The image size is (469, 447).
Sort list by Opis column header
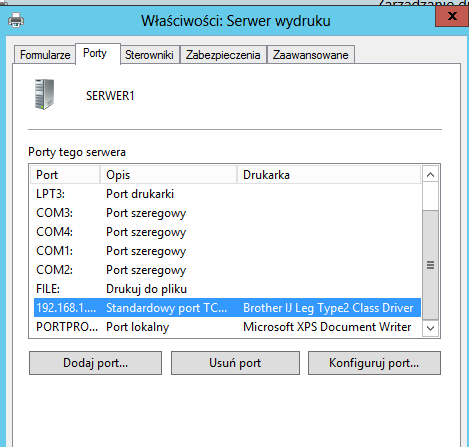pyautogui.click(x=168, y=175)
